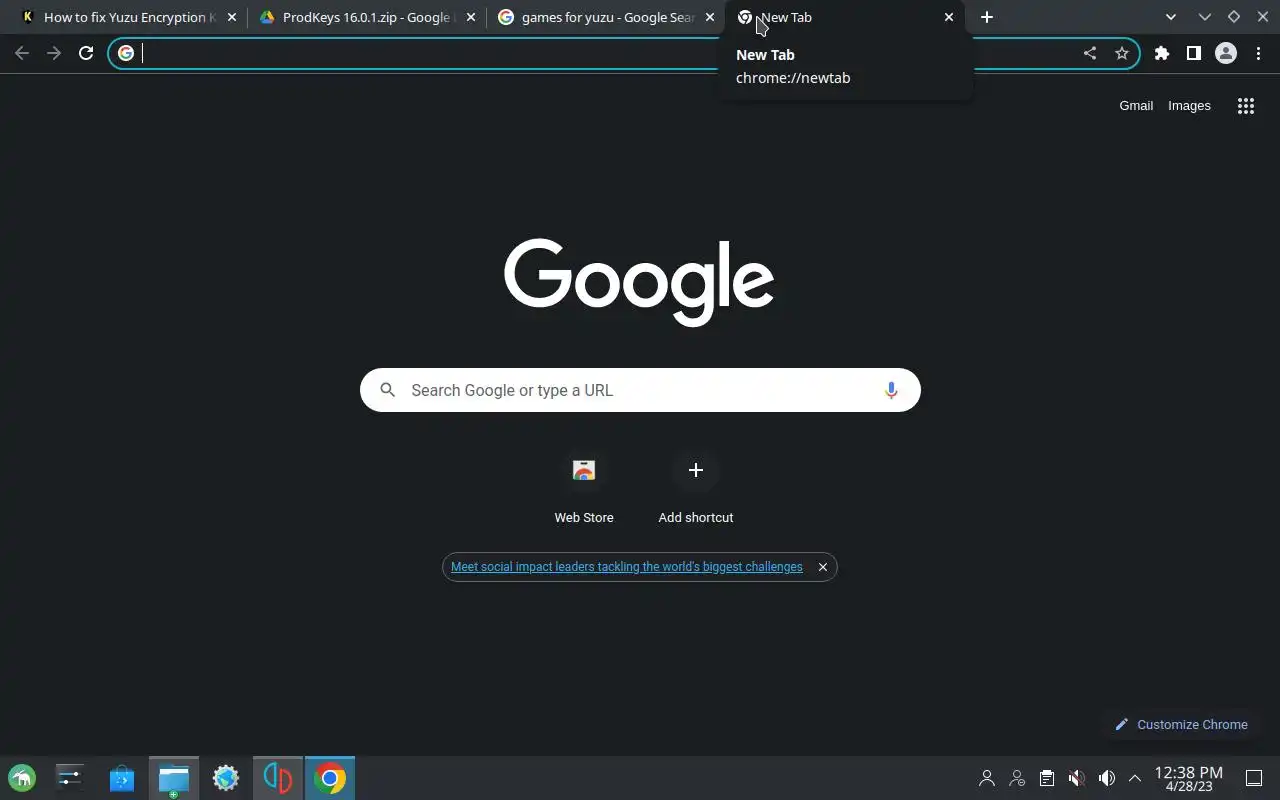Open the clock showing 12:38 PM
Viewport: 1280px width, 800px height.
pyautogui.click(x=1189, y=778)
